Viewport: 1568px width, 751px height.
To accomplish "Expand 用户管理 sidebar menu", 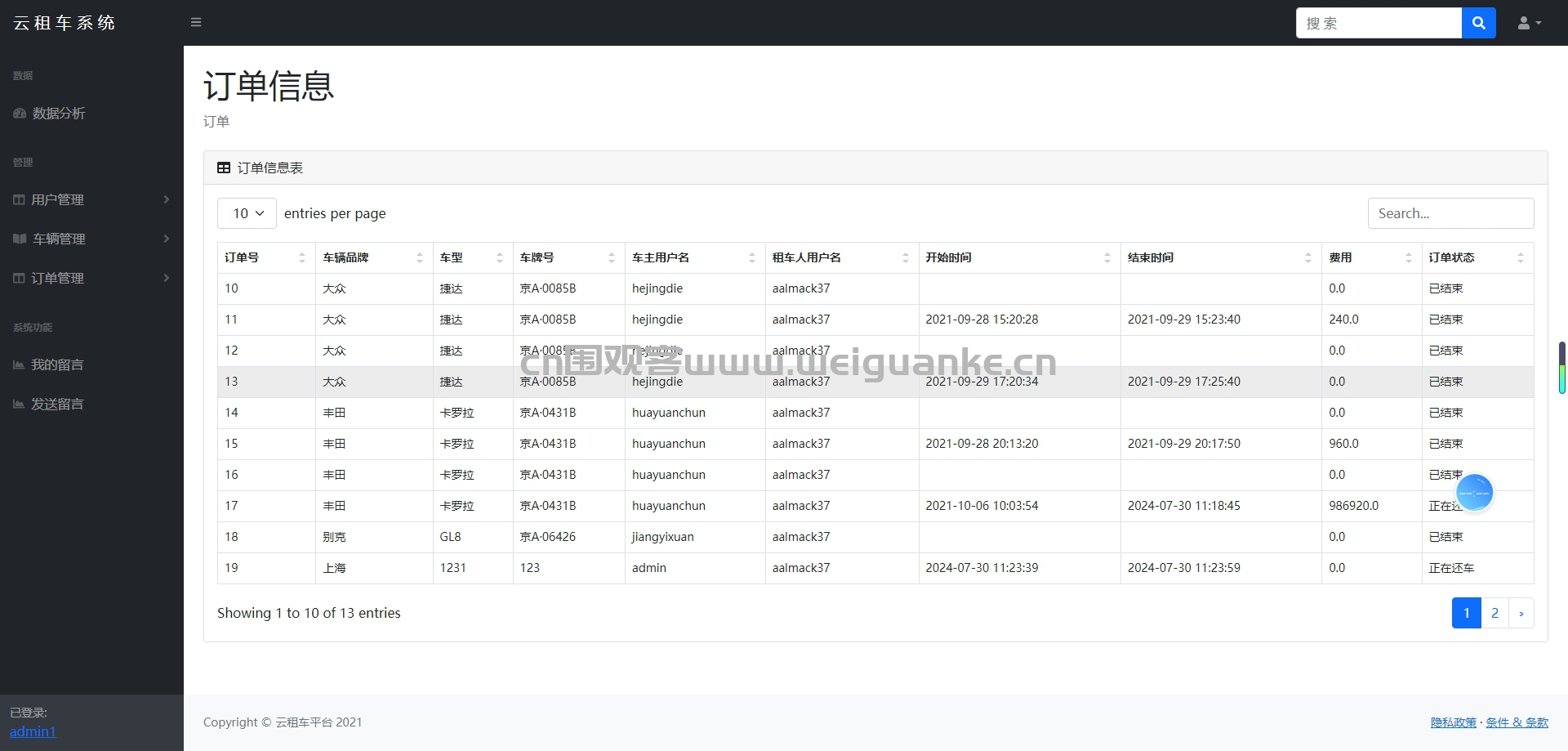I will (91, 199).
